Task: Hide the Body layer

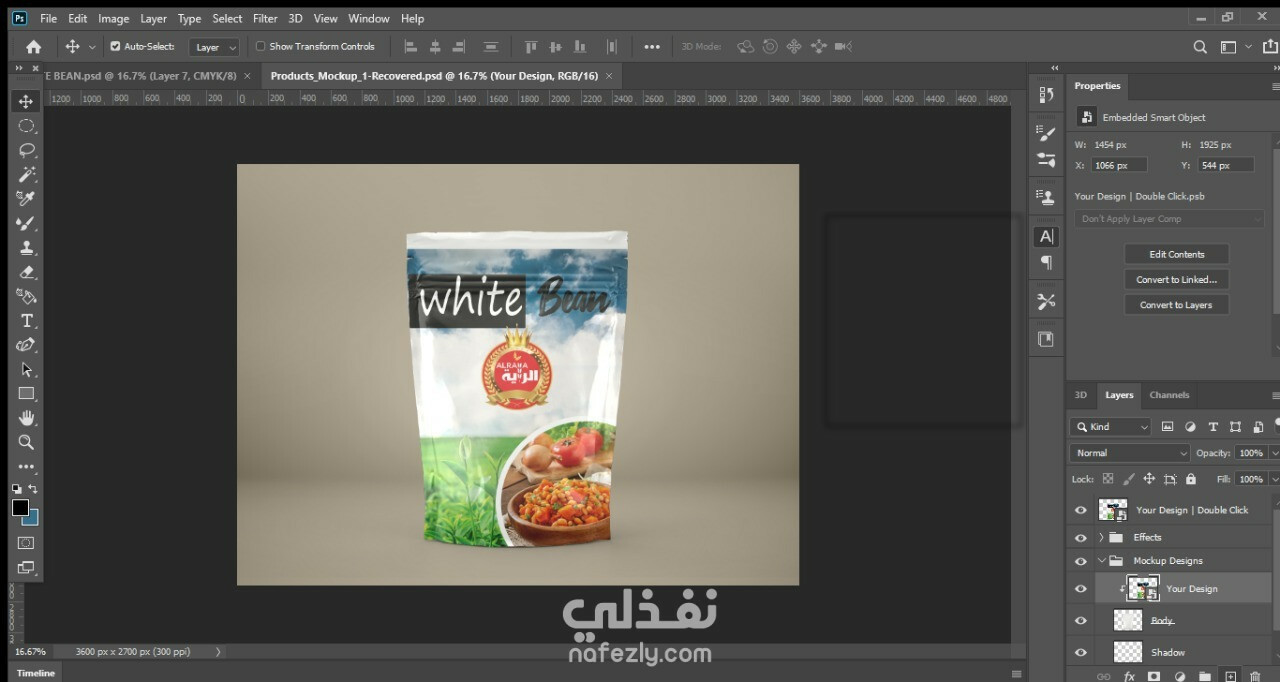Action: [1080, 621]
